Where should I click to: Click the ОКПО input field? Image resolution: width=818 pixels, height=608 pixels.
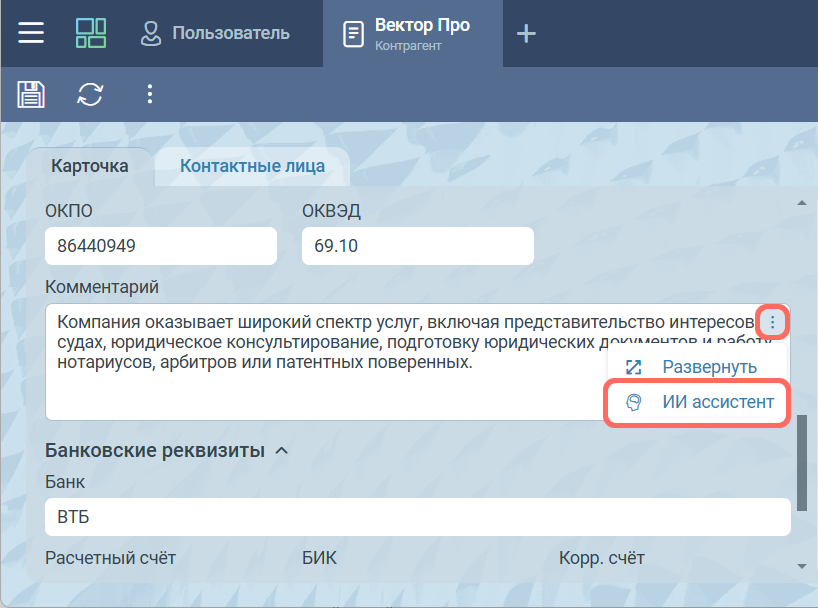[x=160, y=246]
